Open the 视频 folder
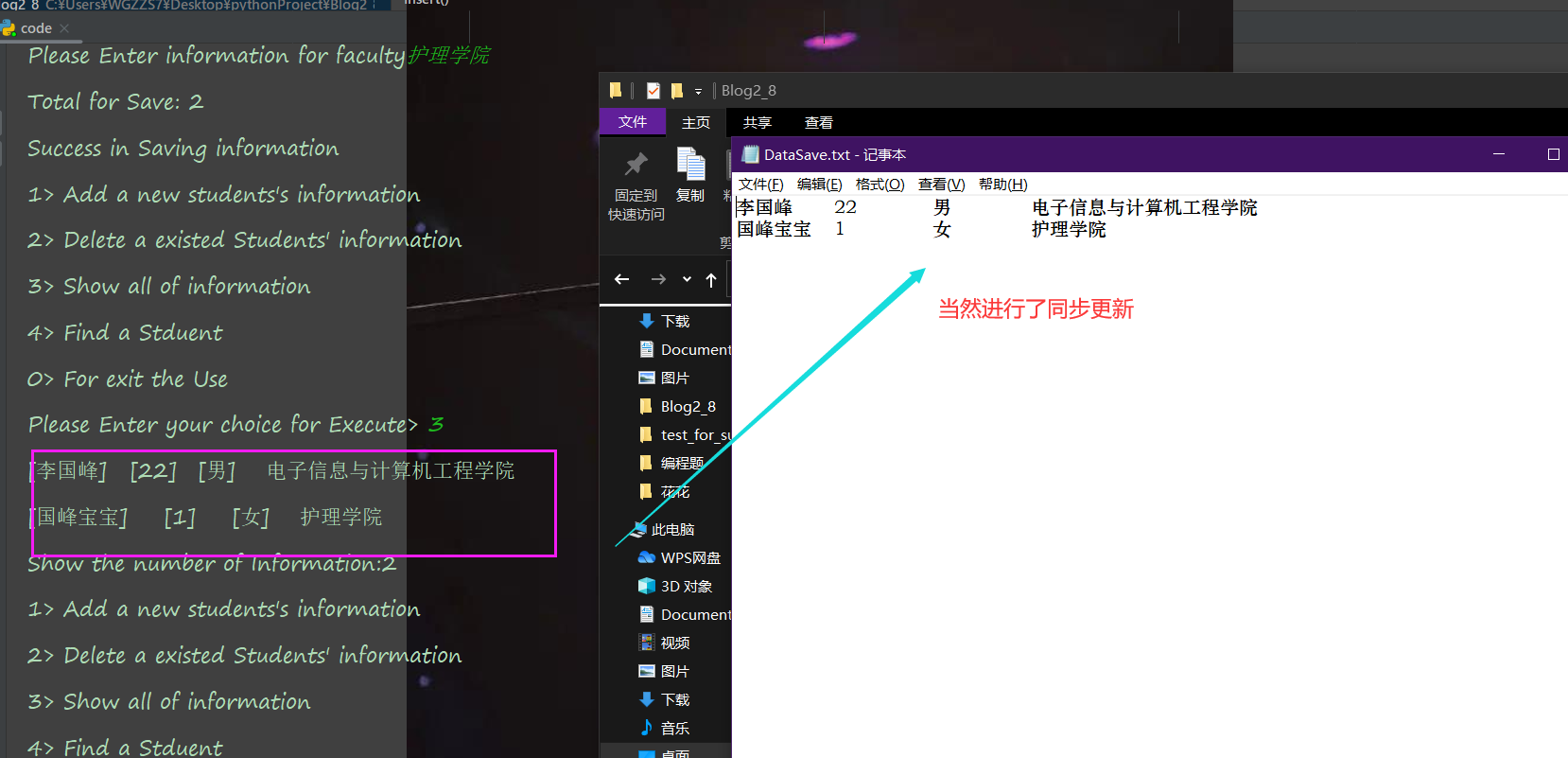This screenshot has width=1568, height=758. click(x=665, y=643)
